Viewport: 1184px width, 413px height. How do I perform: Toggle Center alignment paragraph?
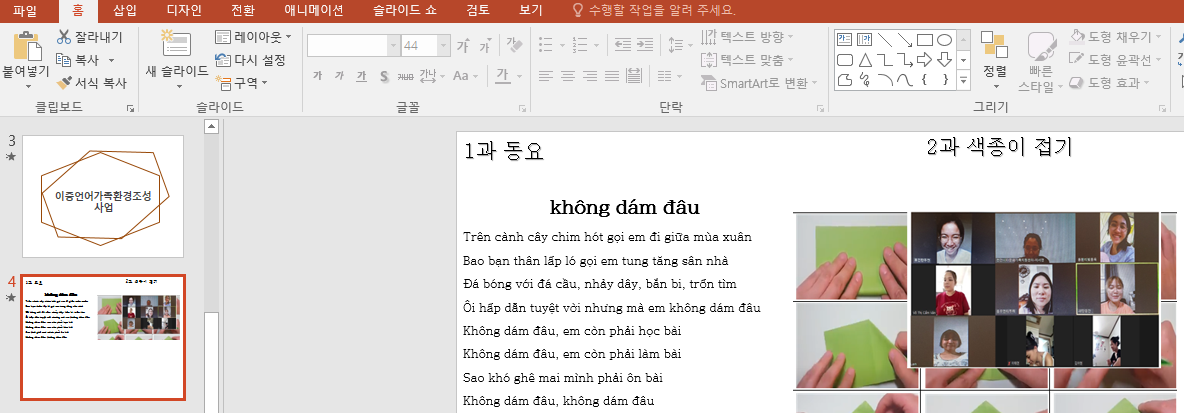point(568,76)
